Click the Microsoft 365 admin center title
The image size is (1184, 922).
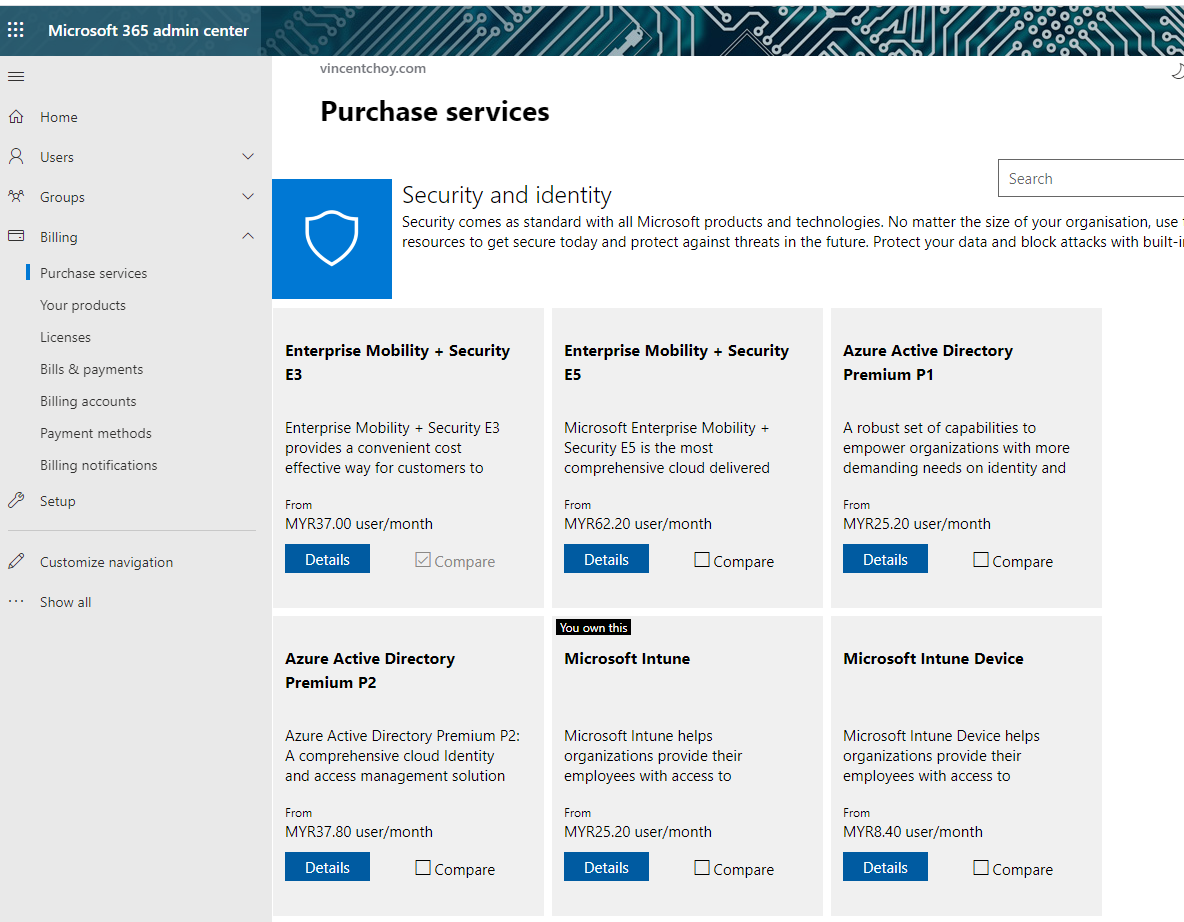click(x=148, y=30)
